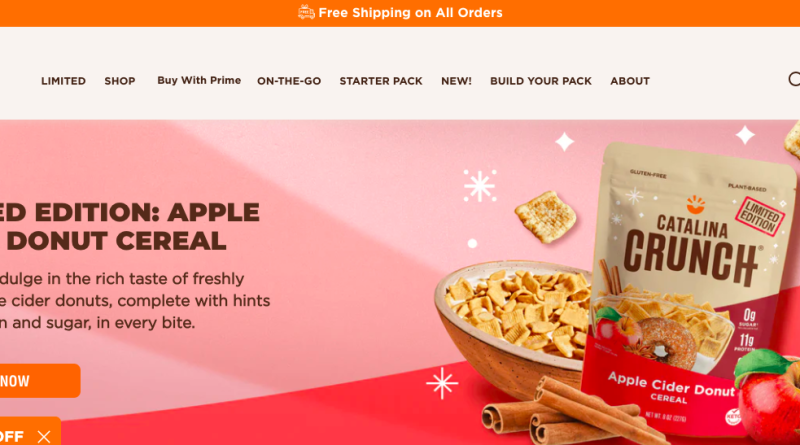Select the NEW! nav item
800x445 pixels.
(x=456, y=81)
